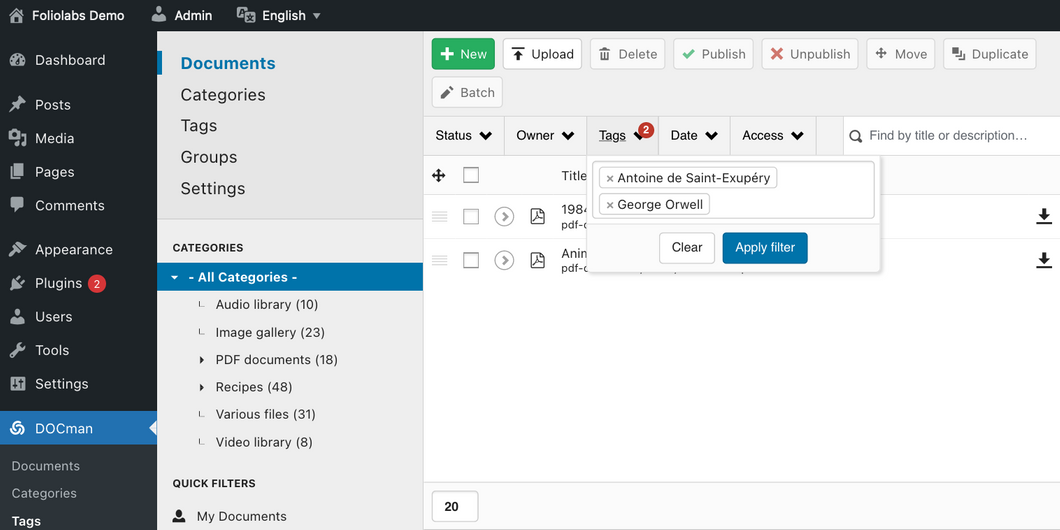Image resolution: width=1060 pixels, height=530 pixels.
Task: Click the circled arrow icon on first row
Action: pos(504,216)
